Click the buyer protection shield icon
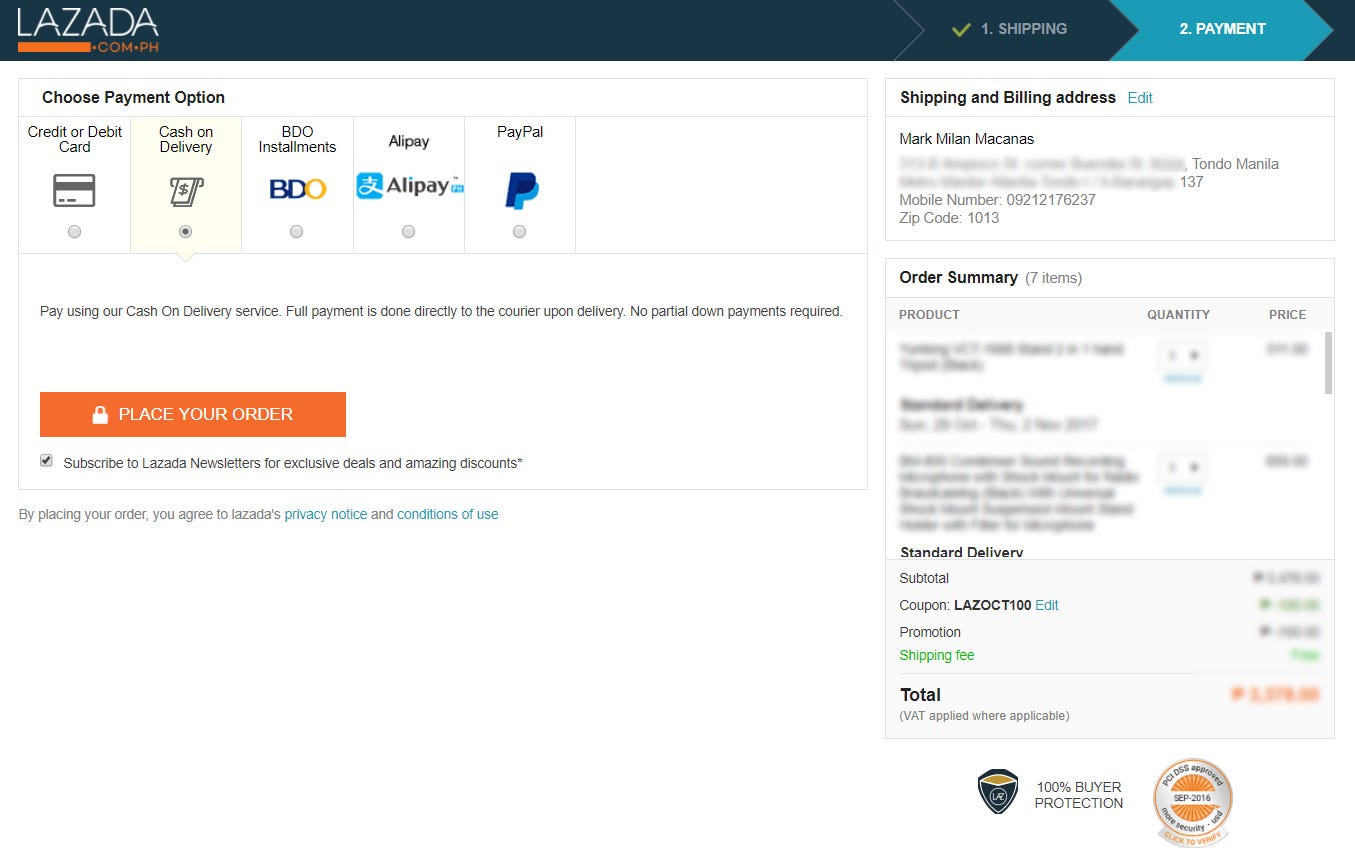The image size is (1355, 862). click(997, 791)
